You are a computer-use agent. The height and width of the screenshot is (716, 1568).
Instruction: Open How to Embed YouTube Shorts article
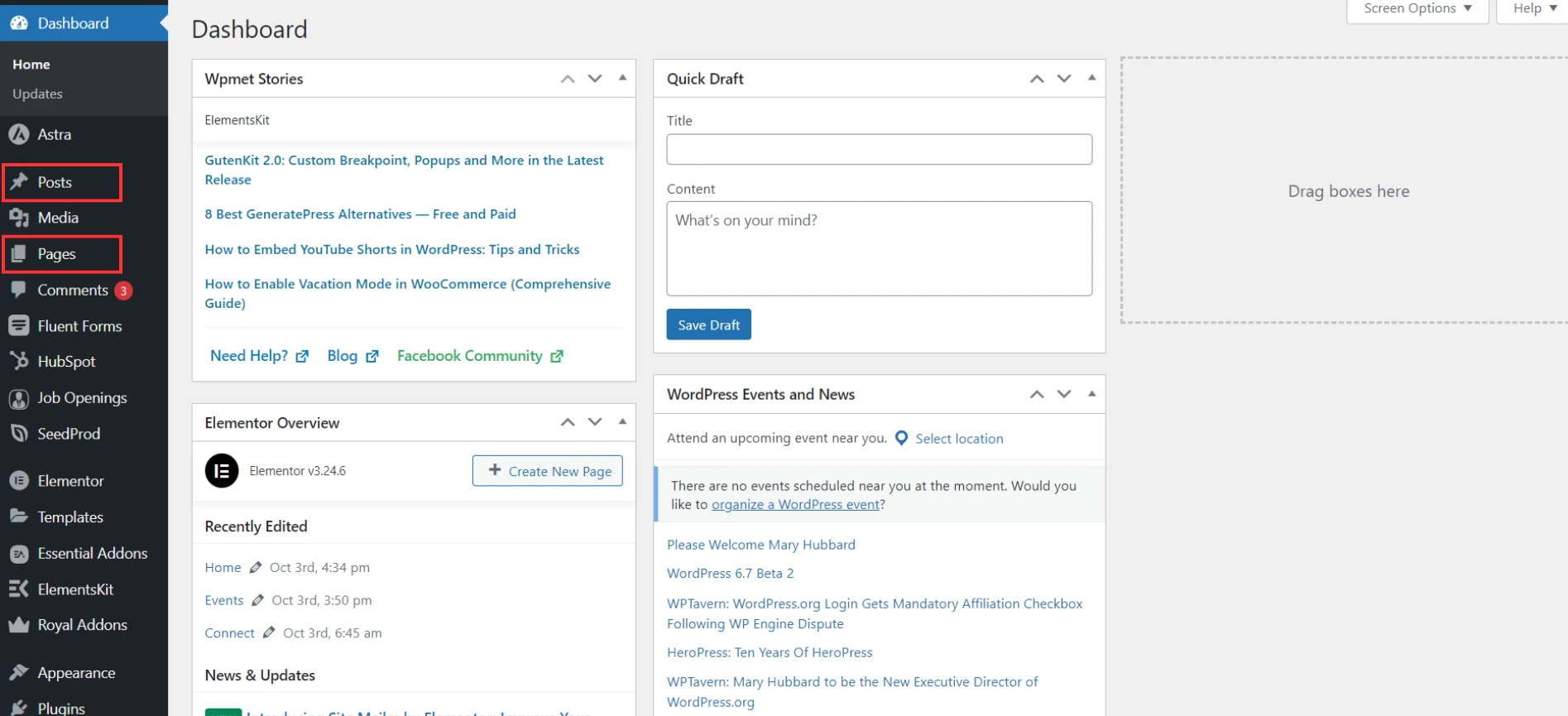coord(392,250)
